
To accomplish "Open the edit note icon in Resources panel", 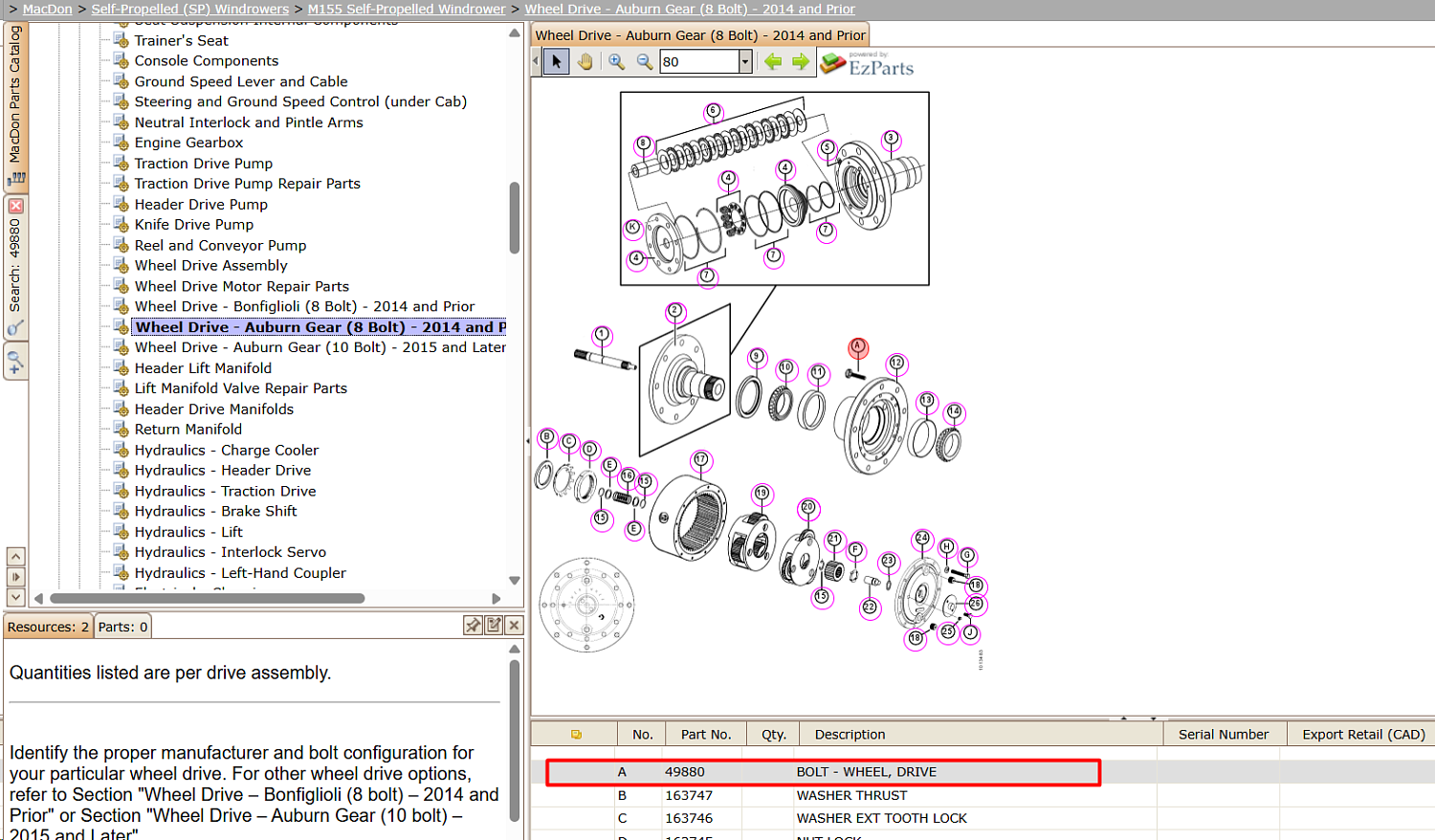I will [x=494, y=626].
